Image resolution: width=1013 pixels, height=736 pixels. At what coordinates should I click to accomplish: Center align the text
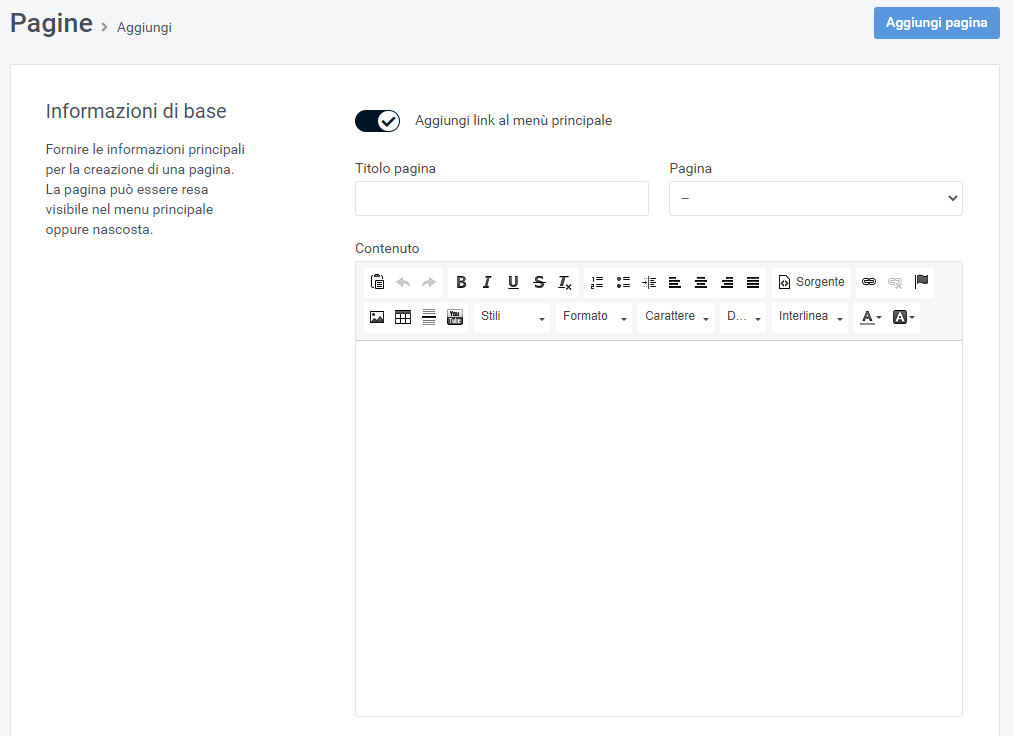pyautogui.click(x=700, y=282)
